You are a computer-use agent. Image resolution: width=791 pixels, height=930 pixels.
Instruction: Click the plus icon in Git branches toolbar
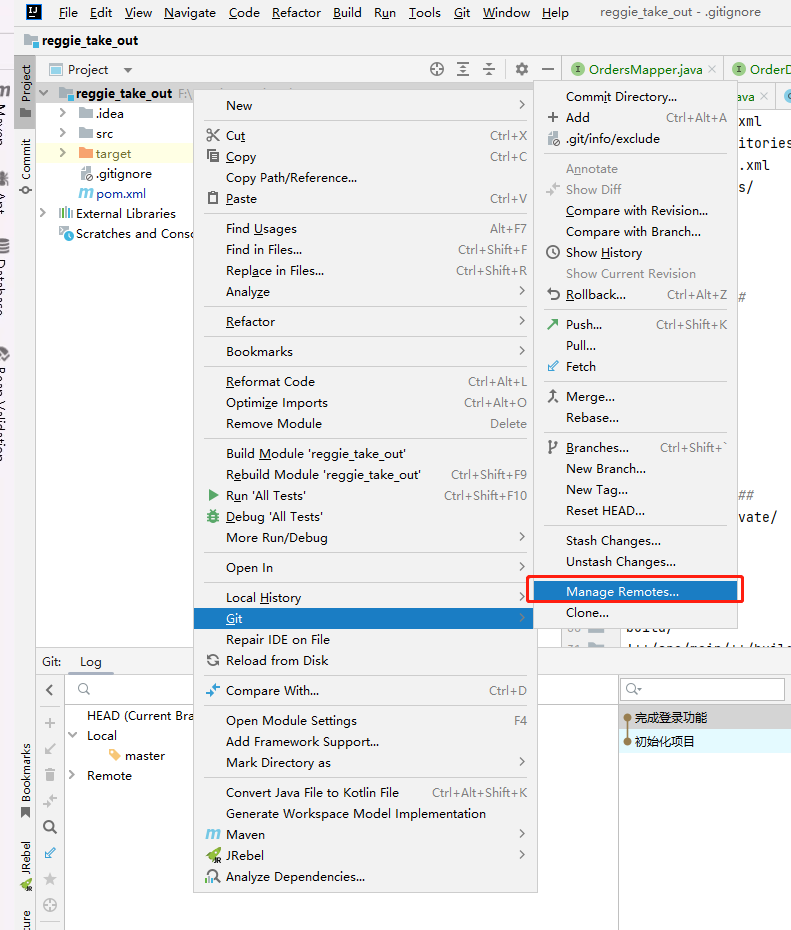tap(50, 723)
